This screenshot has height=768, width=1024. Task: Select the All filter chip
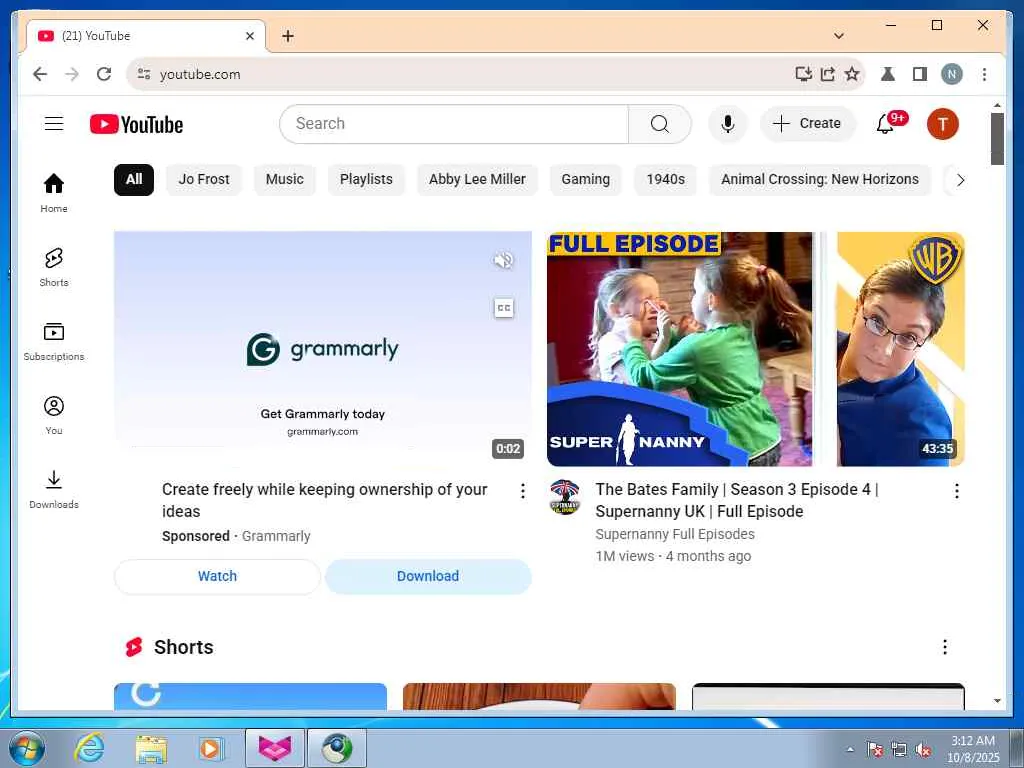134,180
